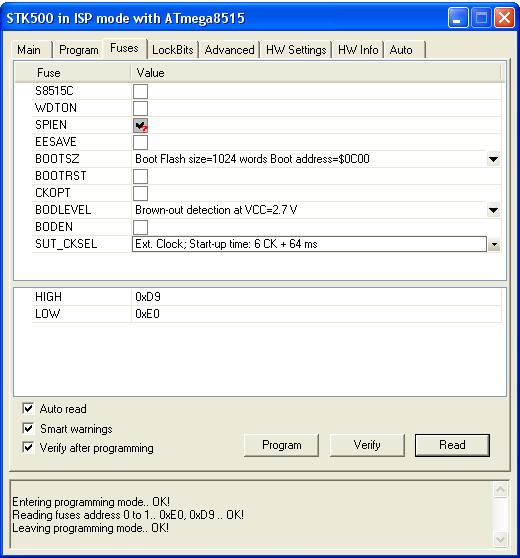520x558 pixels.
Task: Click the Program button
Action: [282, 445]
